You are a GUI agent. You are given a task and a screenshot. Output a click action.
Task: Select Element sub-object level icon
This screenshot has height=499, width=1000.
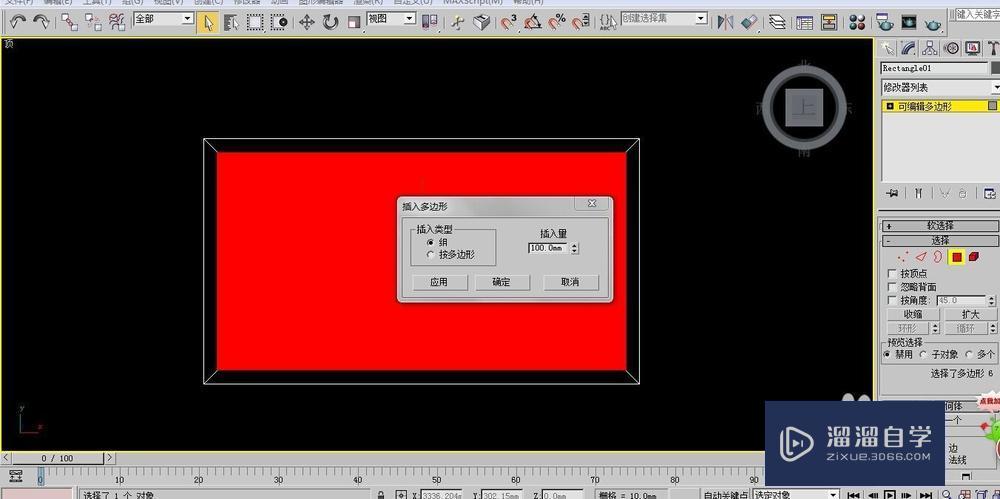[973, 257]
